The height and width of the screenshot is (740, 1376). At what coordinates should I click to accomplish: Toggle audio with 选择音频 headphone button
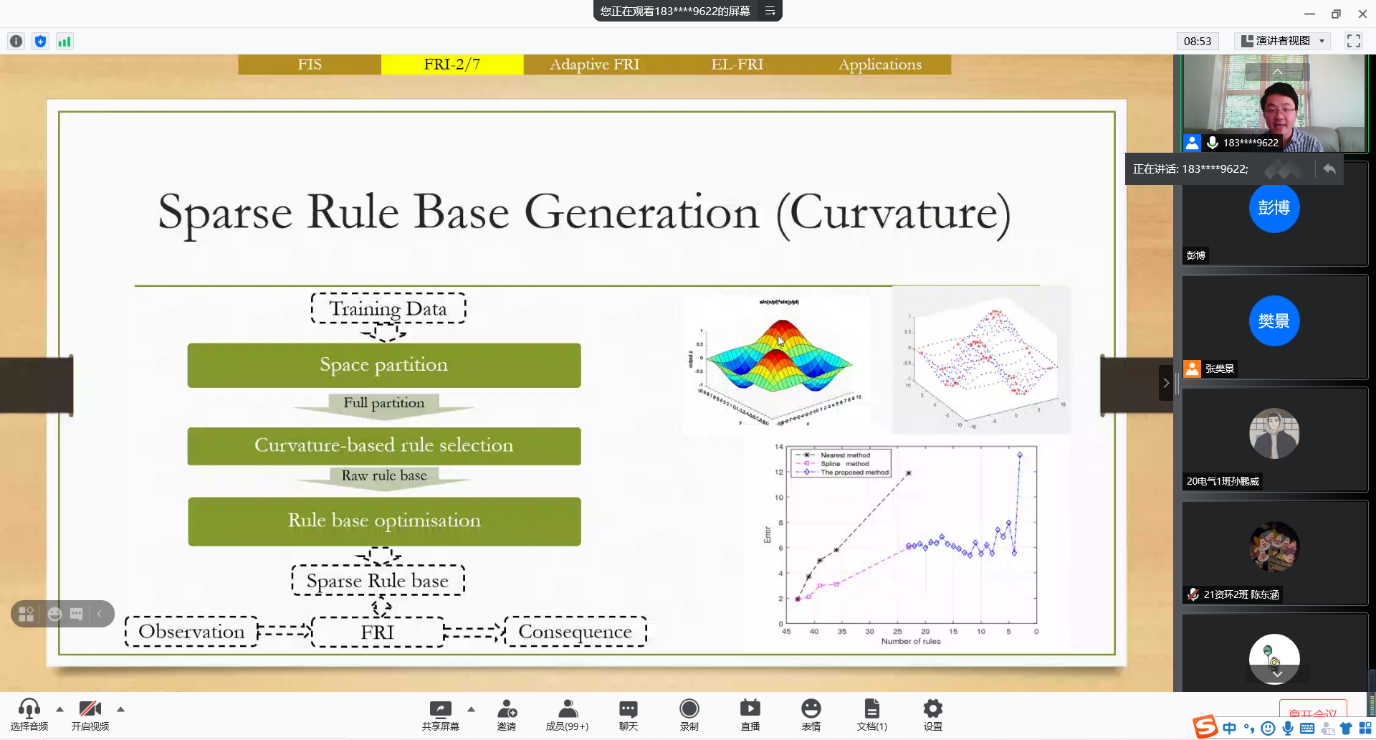29,714
